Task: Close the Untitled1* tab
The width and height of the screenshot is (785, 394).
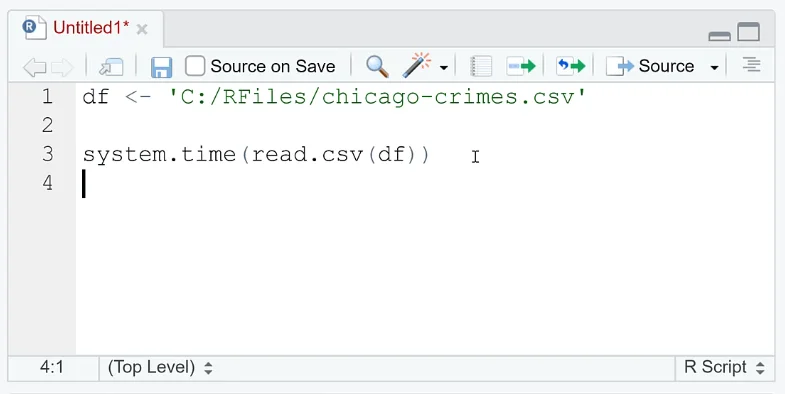Action: (x=142, y=30)
